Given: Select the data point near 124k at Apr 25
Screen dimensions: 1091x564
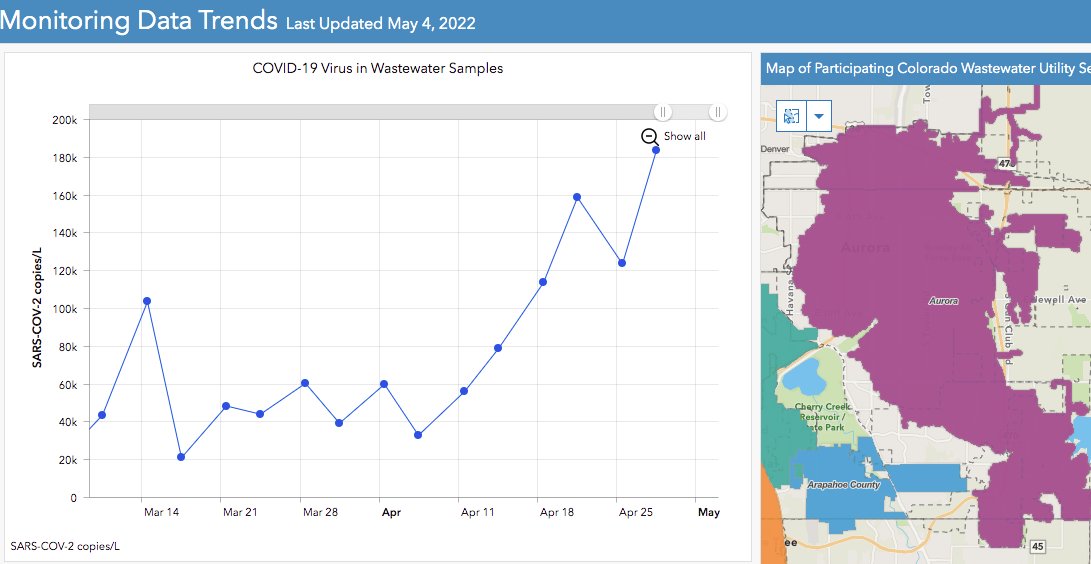Looking at the screenshot, I should (x=621, y=263).
